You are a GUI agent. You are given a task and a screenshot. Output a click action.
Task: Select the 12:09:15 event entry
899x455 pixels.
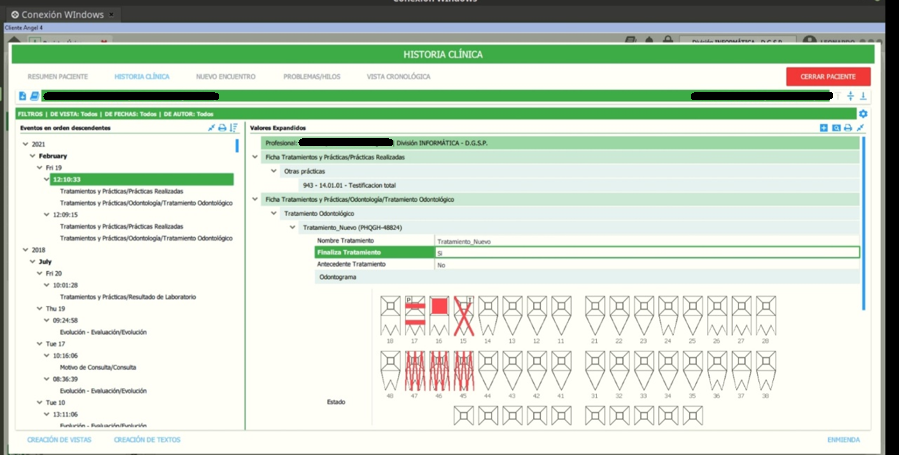point(65,215)
